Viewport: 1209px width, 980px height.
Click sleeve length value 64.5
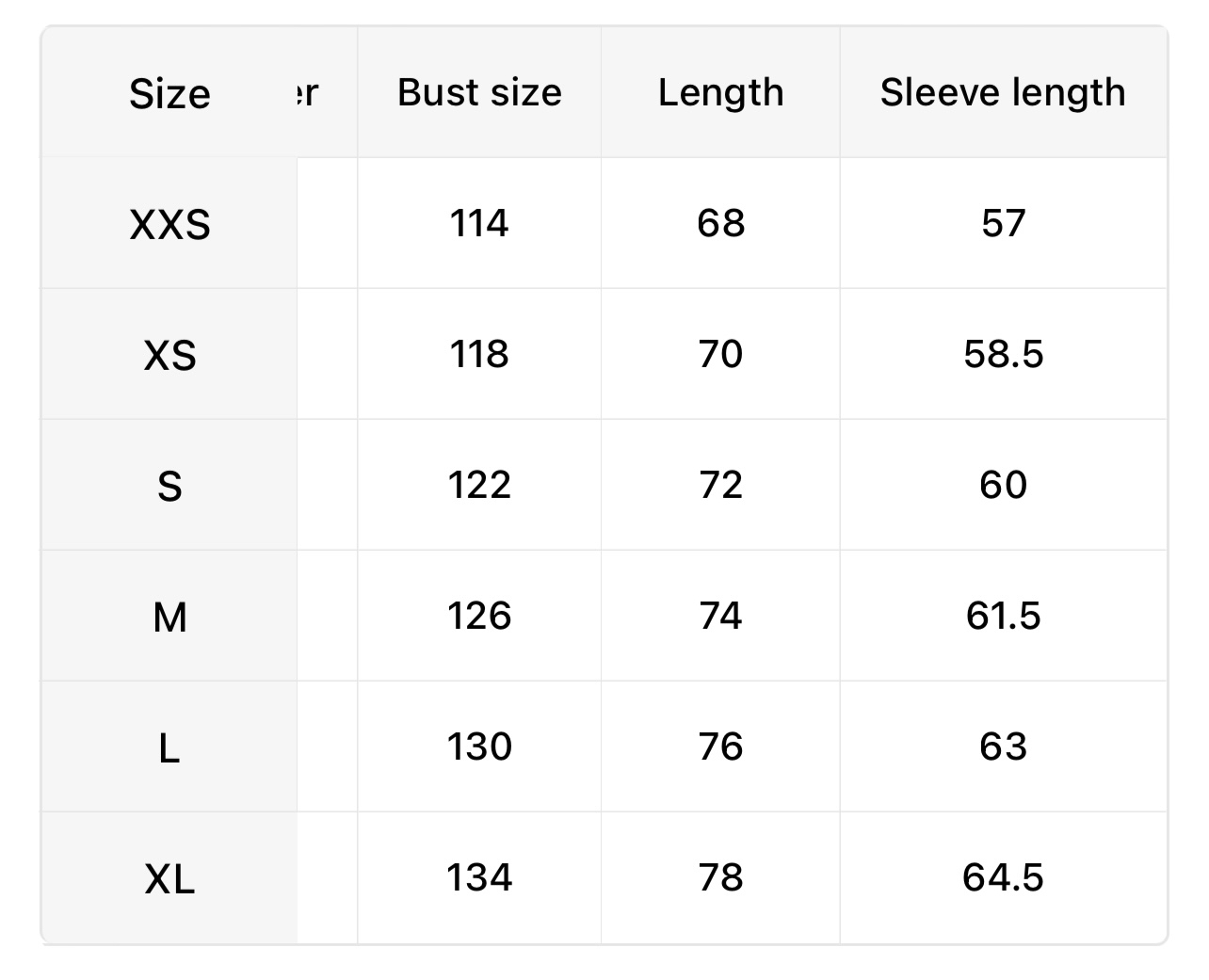pyautogui.click(x=1003, y=877)
